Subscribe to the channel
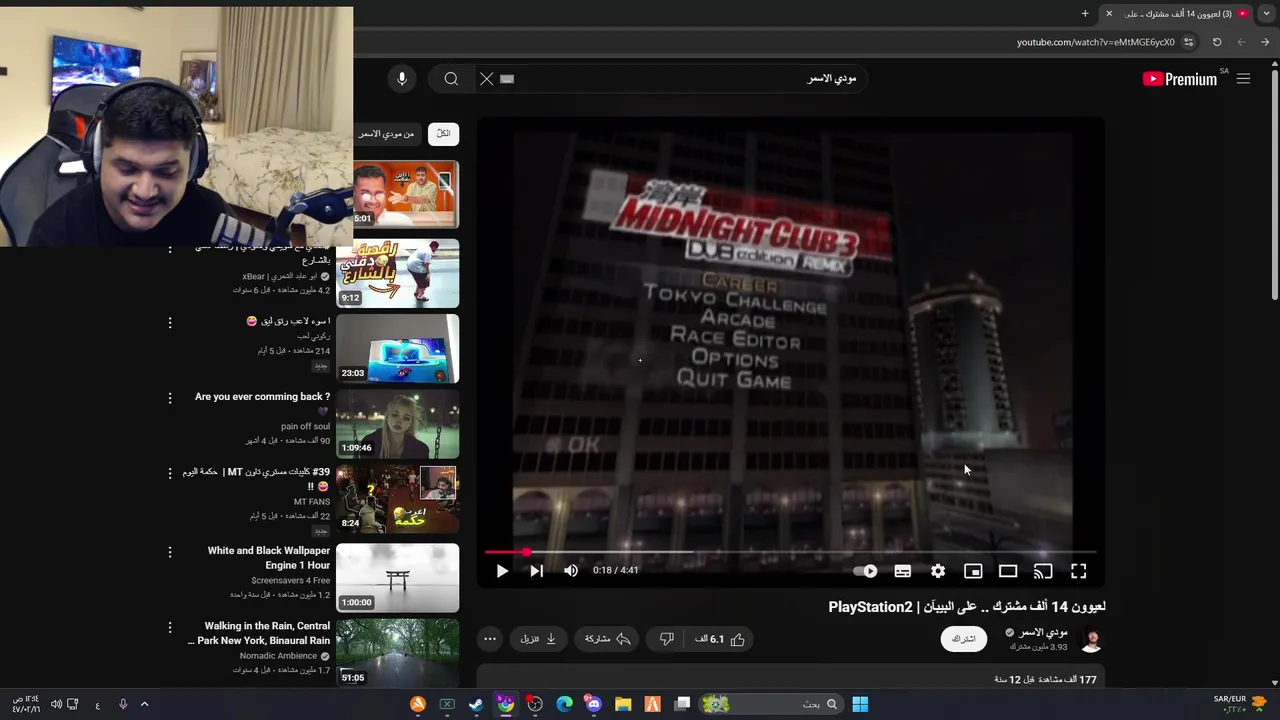Screen dimensions: 1280x720 [964, 638]
